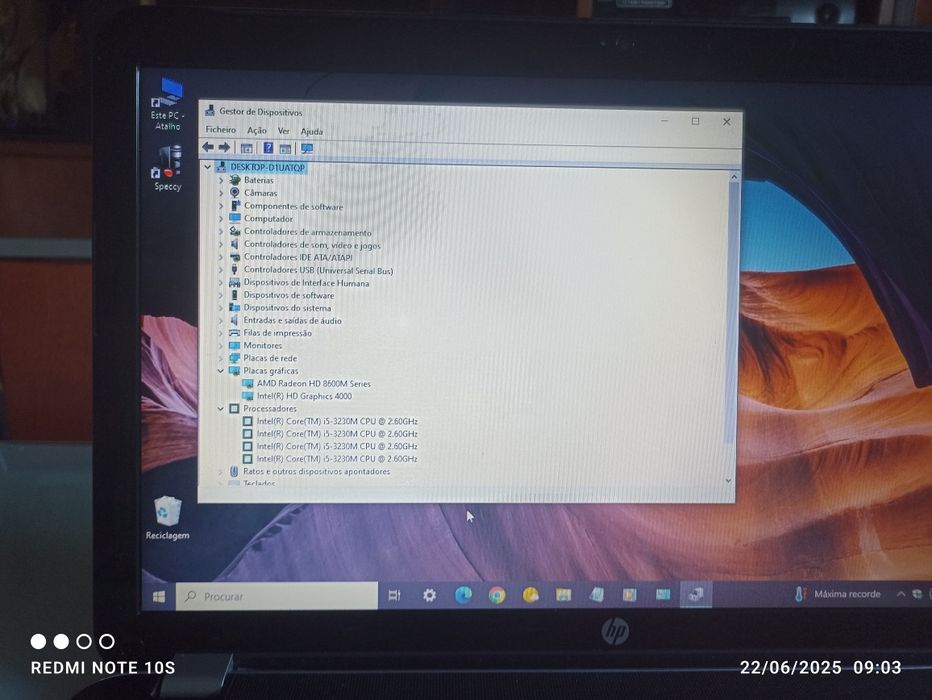Click the Computador monitor icon

coord(235,218)
